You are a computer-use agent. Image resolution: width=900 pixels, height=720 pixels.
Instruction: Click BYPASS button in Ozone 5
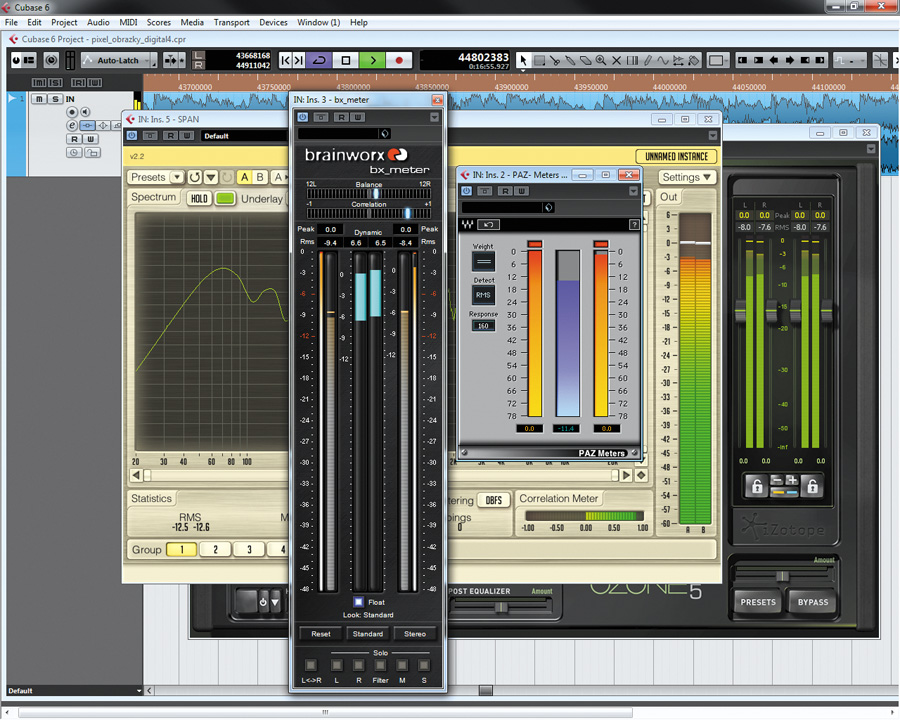pyautogui.click(x=813, y=602)
